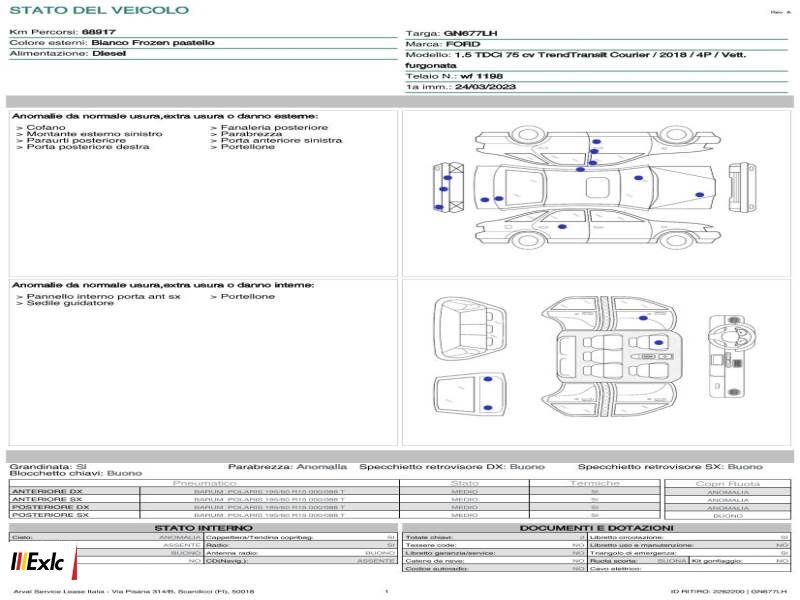Click the Pannello interno porta ant sx item
This screenshot has height=600, width=800.
pos(104,296)
